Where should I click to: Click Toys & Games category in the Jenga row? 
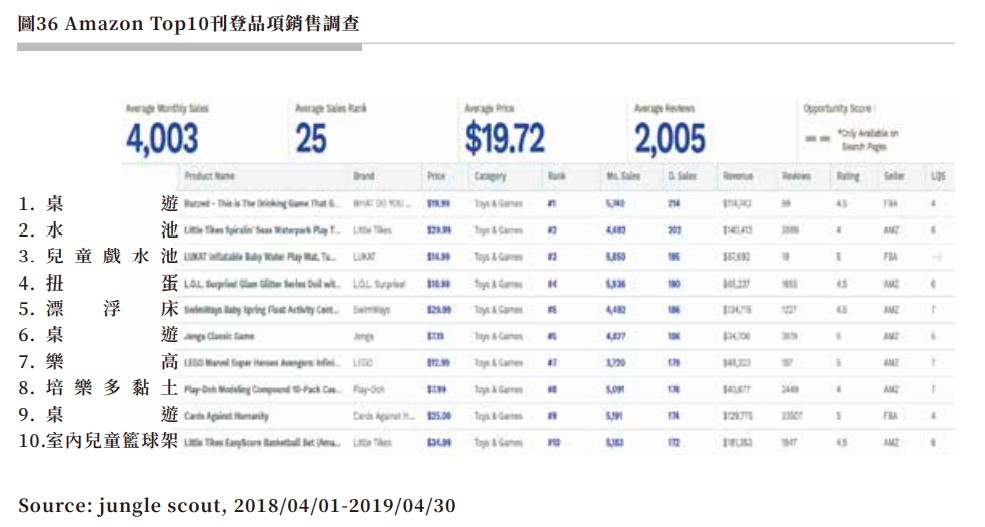tap(498, 336)
